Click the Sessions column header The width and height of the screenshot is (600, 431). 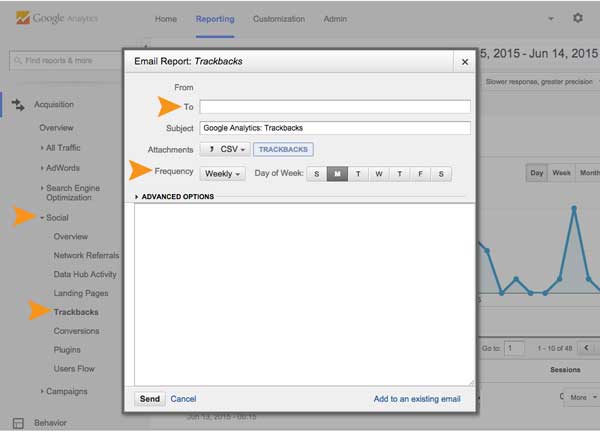565,370
